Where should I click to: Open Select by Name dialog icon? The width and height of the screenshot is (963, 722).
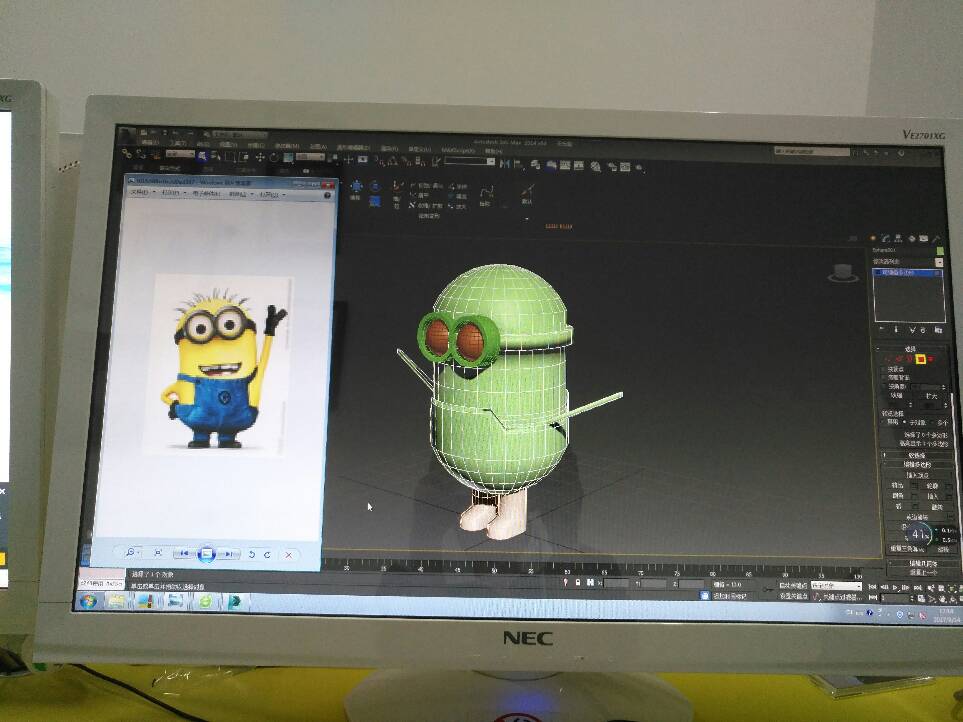pyautogui.click(x=216, y=157)
